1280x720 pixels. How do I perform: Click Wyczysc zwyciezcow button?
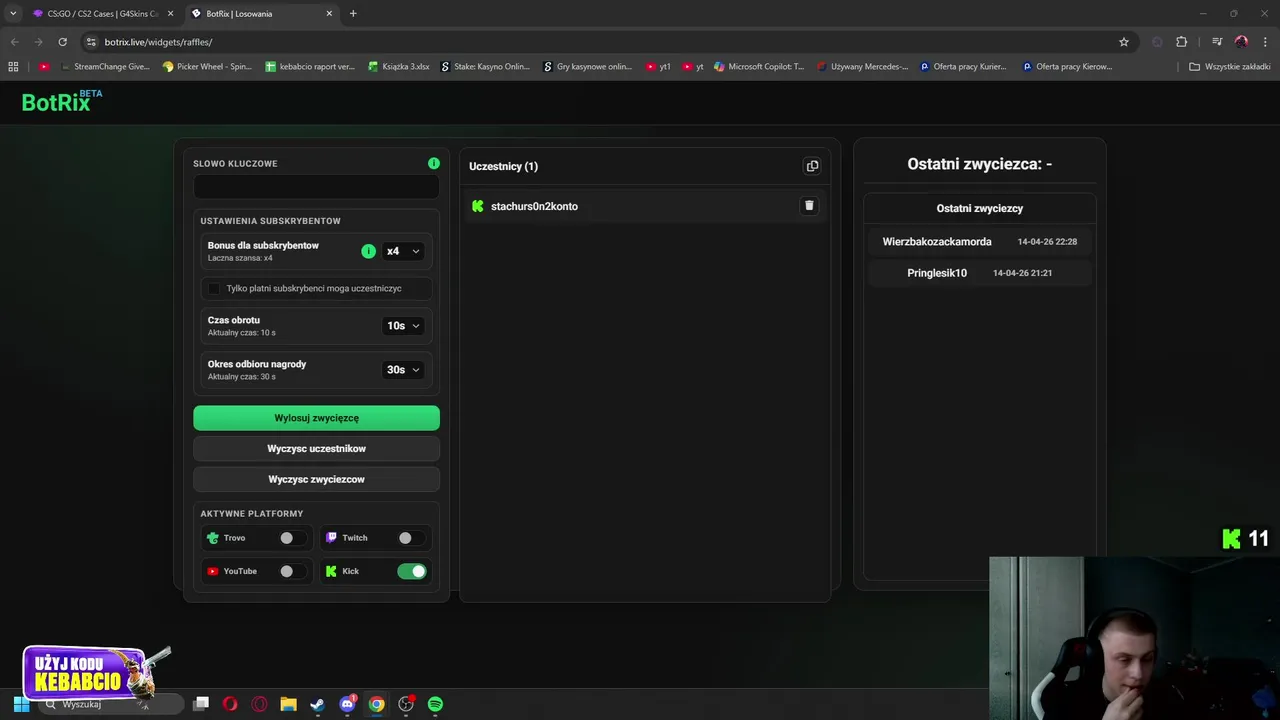click(x=316, y=479)
